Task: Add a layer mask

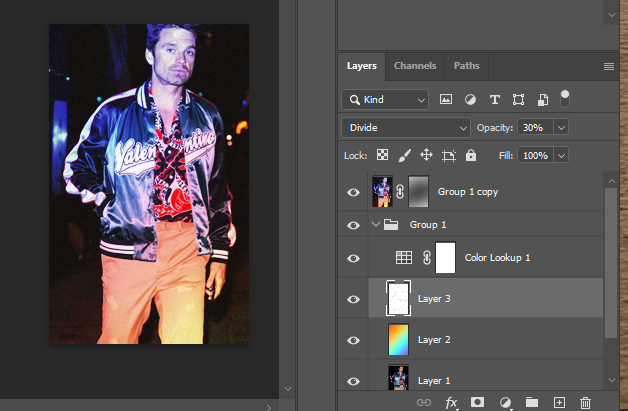Action: tap(477, 402)
